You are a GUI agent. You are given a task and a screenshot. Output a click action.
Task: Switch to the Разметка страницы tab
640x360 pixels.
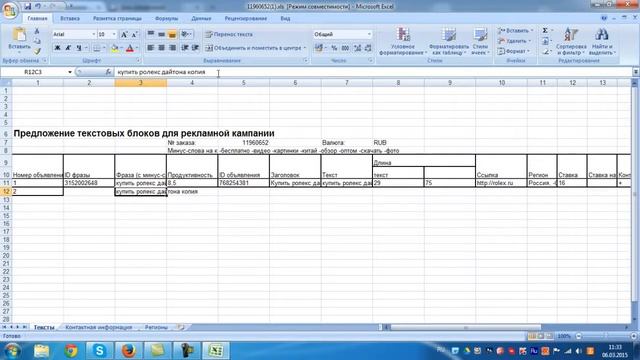[x=117, y=18]
